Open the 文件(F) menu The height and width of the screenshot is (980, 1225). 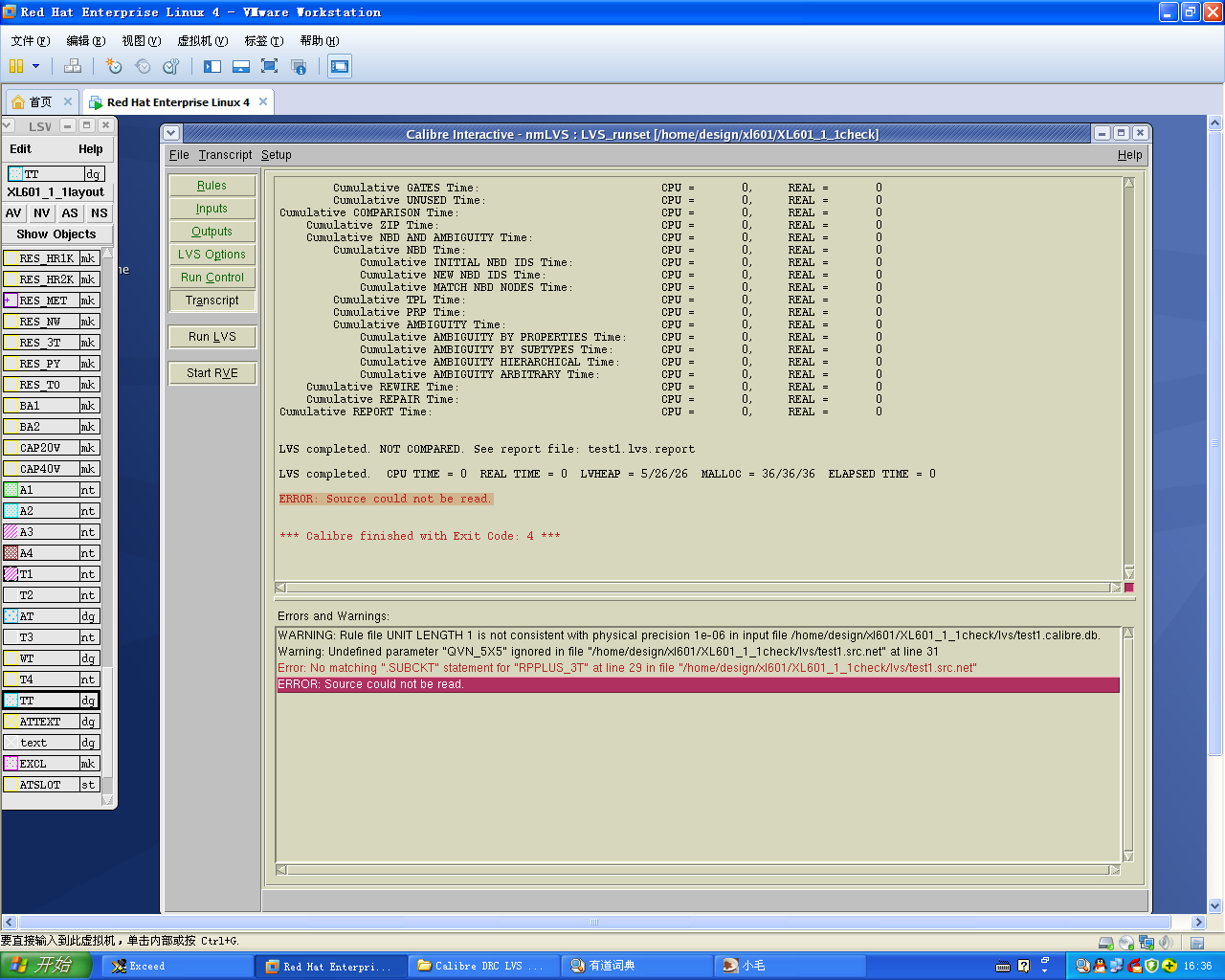(x=30, y=41)
